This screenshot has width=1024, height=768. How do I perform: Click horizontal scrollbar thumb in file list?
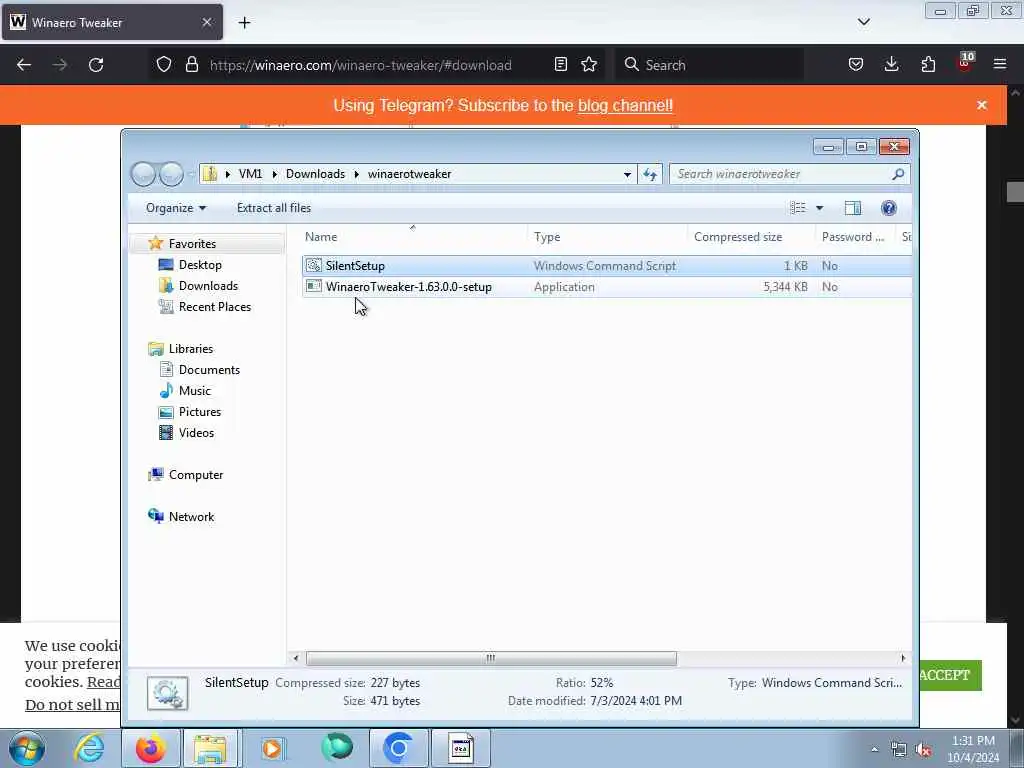(x=491, y=658)
